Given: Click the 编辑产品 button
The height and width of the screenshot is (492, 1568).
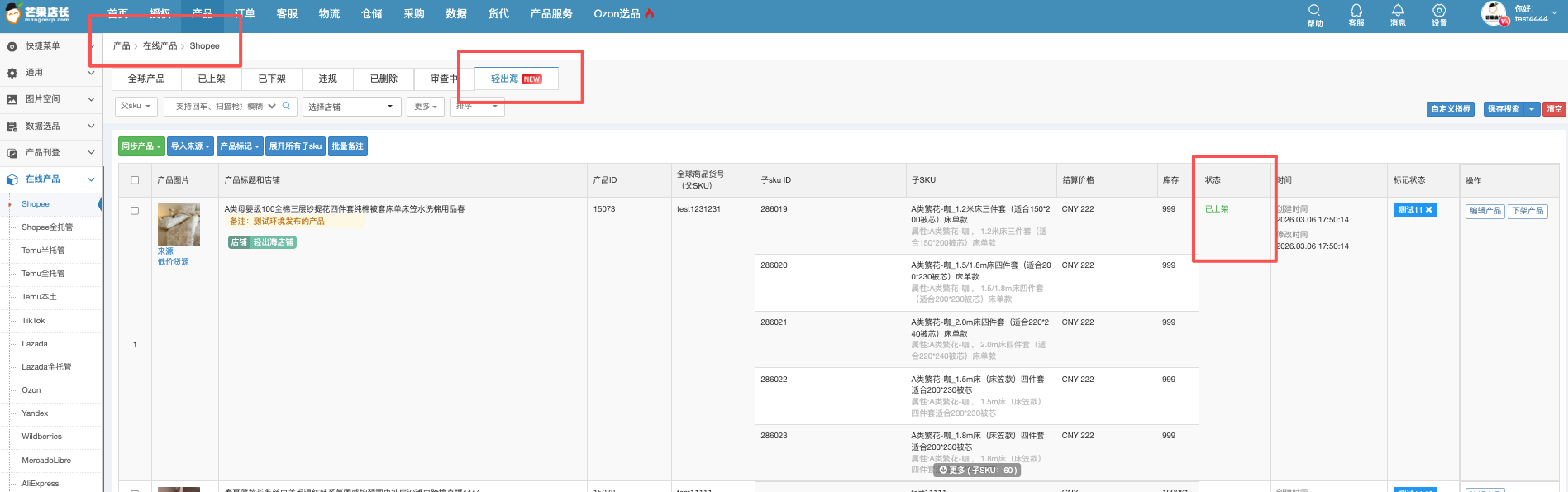Looking at the screenshot, I should point(1485,211).
